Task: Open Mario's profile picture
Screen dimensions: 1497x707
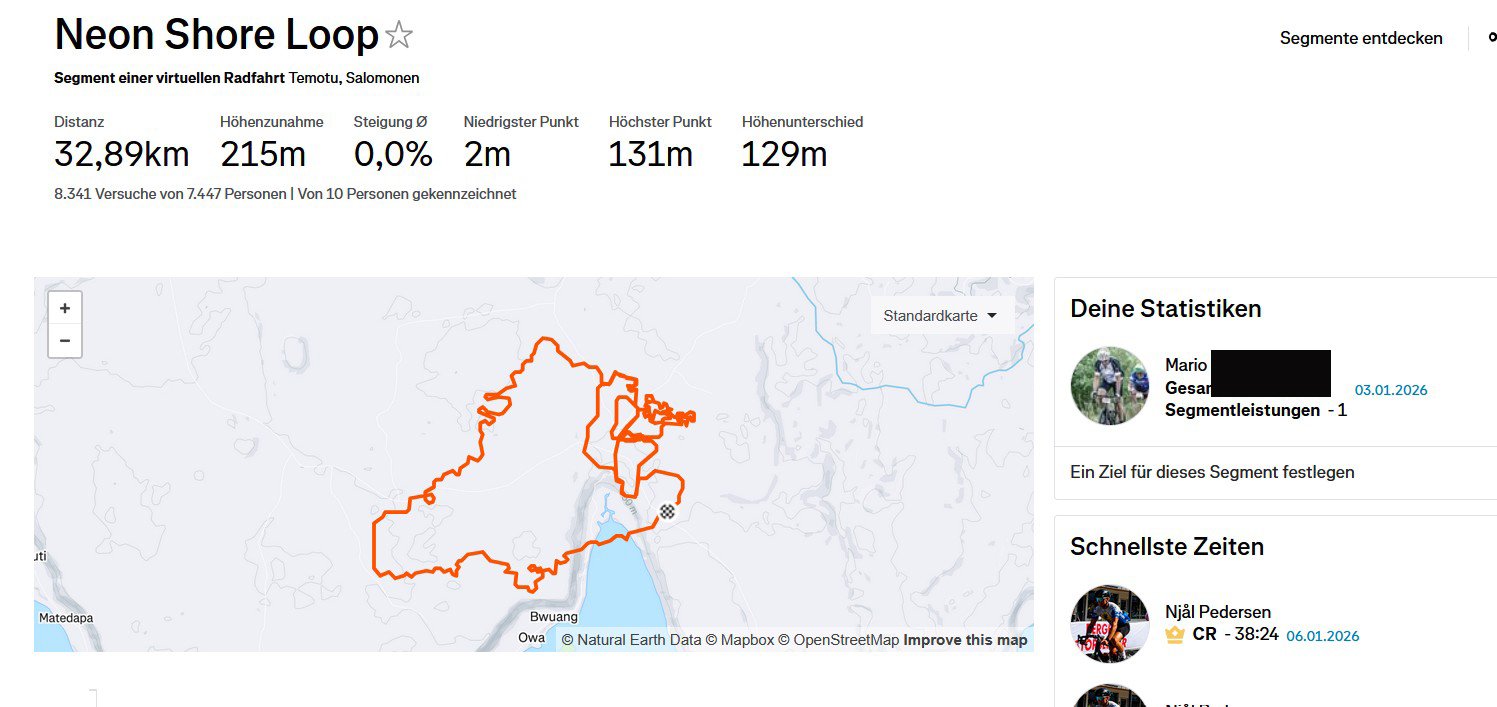Action: click(x=1110, y=386)
